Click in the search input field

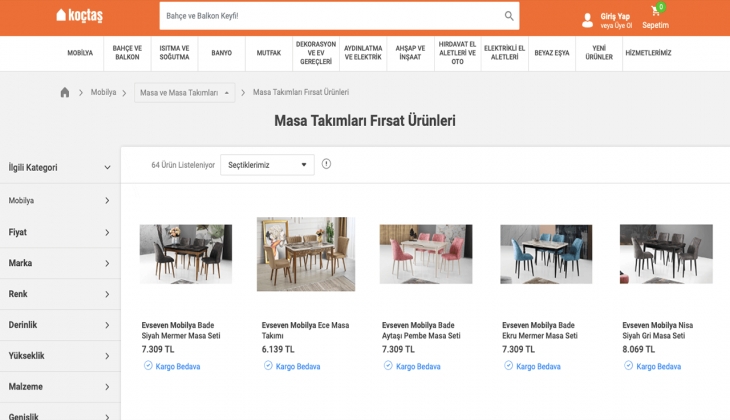pos(330,16)
